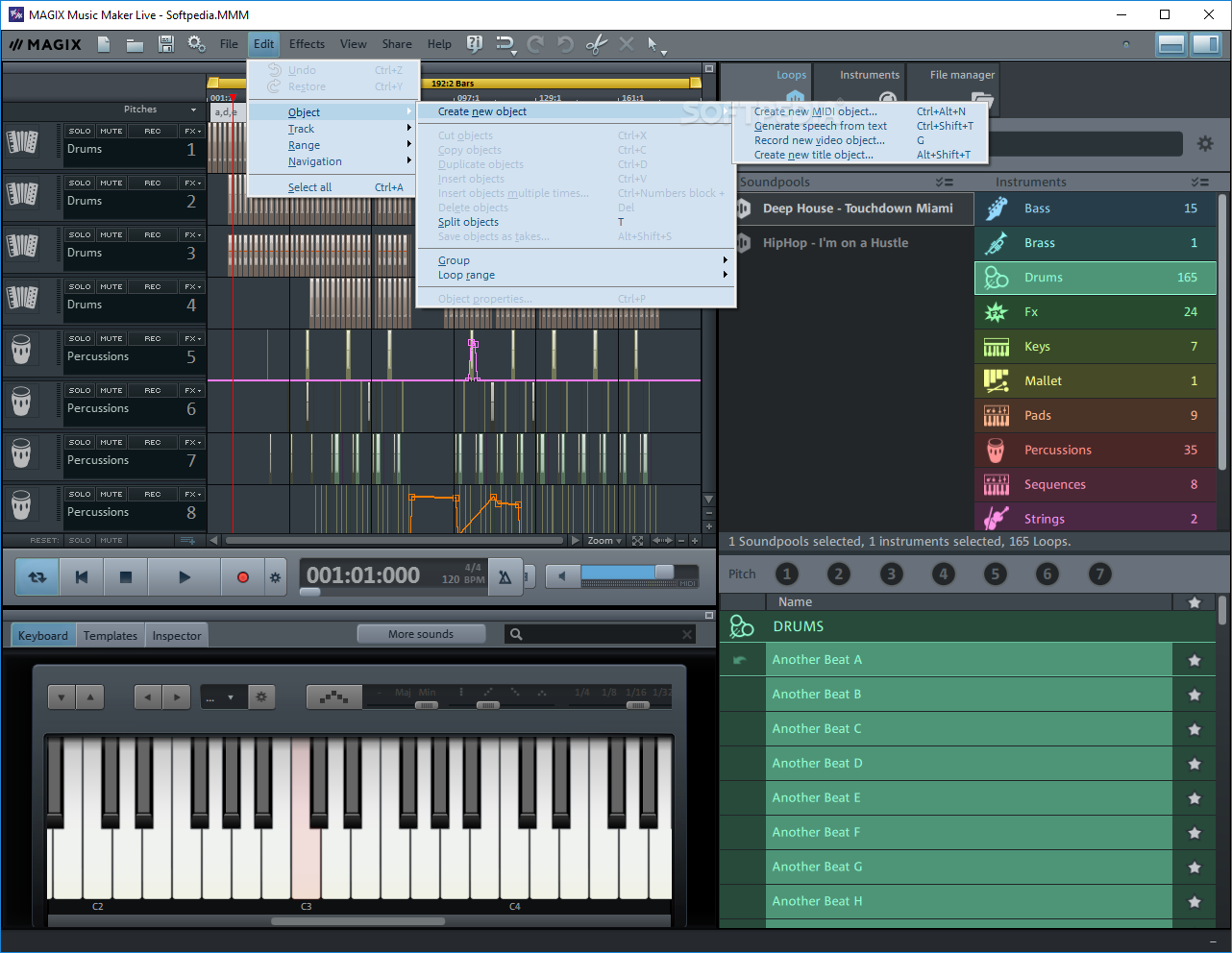This screenshot has width=1232, height=953.
Task: Solo track 5 Percussions
Action: (x=80, y=338)
